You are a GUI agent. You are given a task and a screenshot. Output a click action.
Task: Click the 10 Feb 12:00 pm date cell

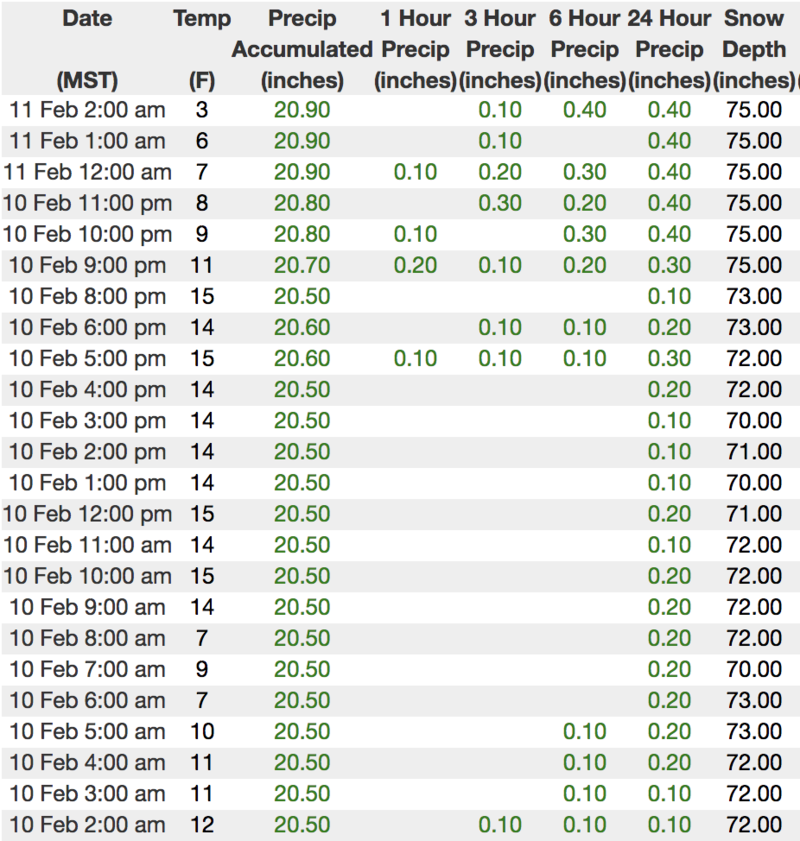tap(87, 514)
